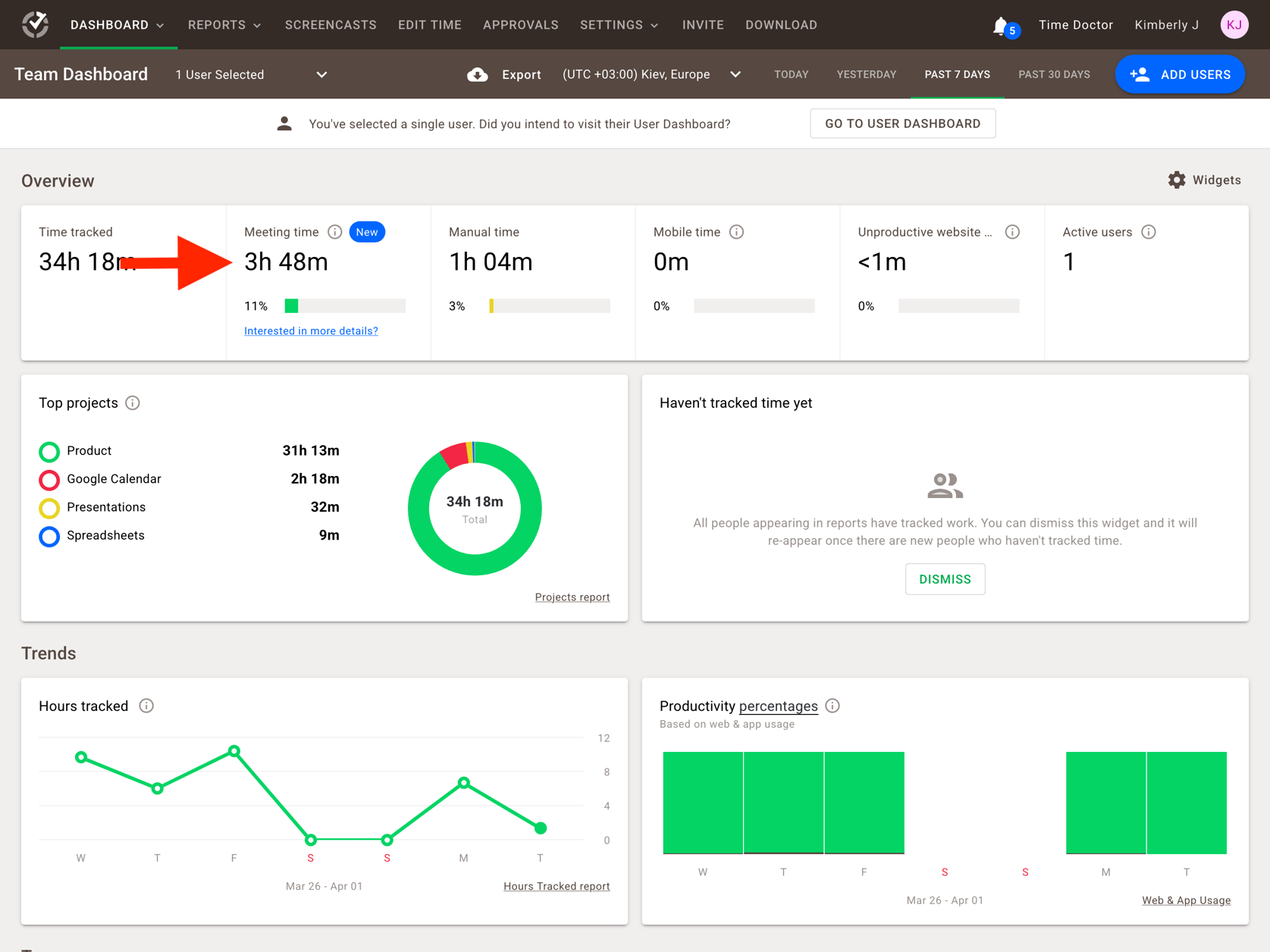The height and width of the screenshot is (952, 1270).
Task: Toggle the Spreadsheets legend circle
Action: (49, 536)
